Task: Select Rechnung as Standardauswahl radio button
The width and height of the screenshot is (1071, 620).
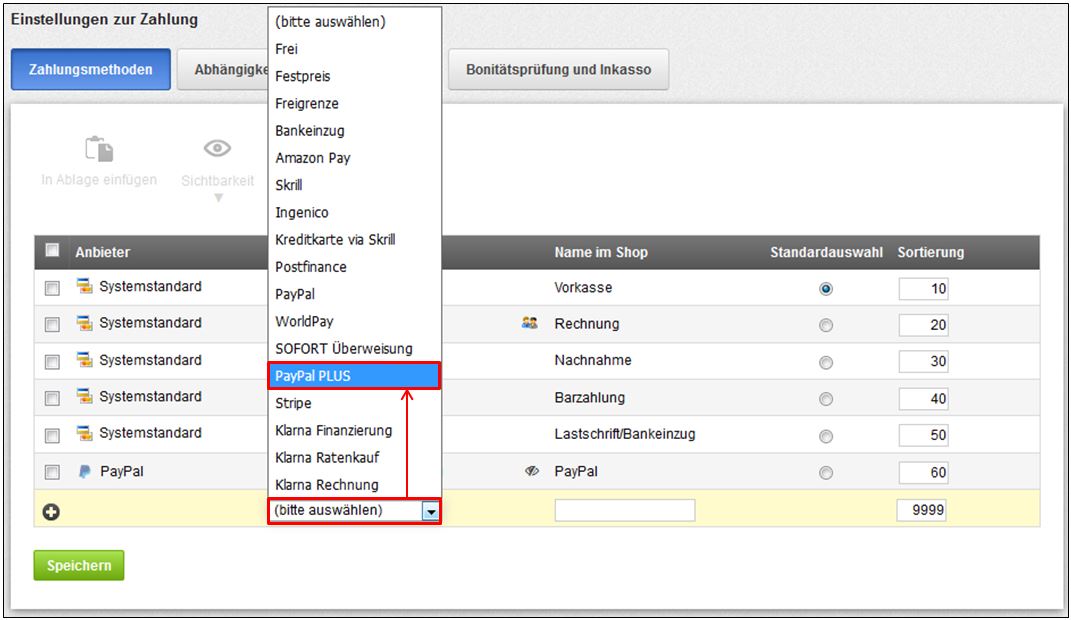Action: [x=826, y=322]
